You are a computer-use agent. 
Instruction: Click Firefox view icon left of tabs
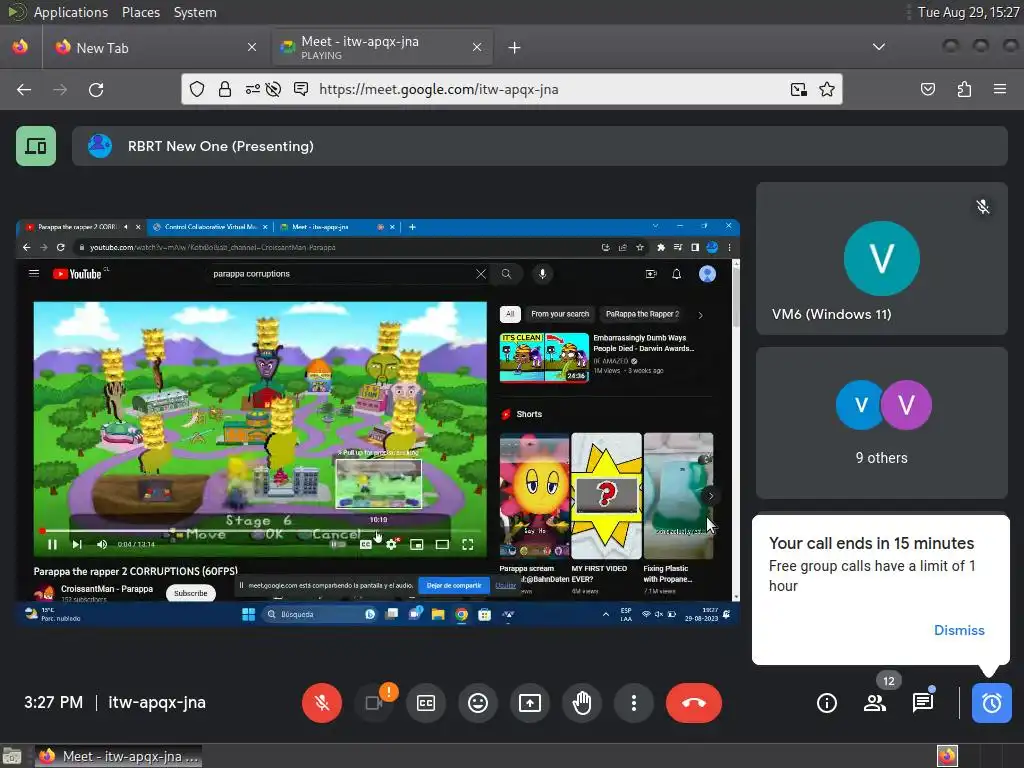pos(21,47)
